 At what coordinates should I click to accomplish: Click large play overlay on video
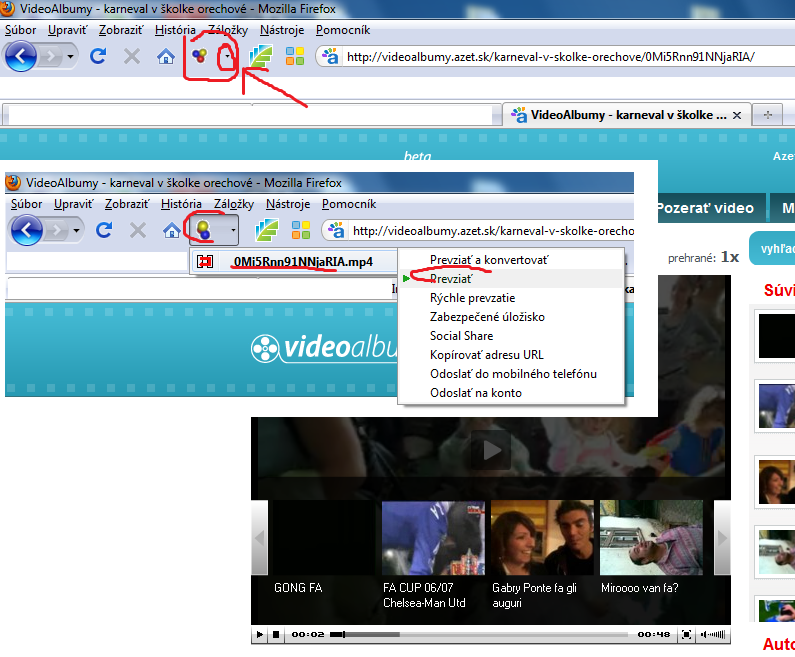point(491,450)
